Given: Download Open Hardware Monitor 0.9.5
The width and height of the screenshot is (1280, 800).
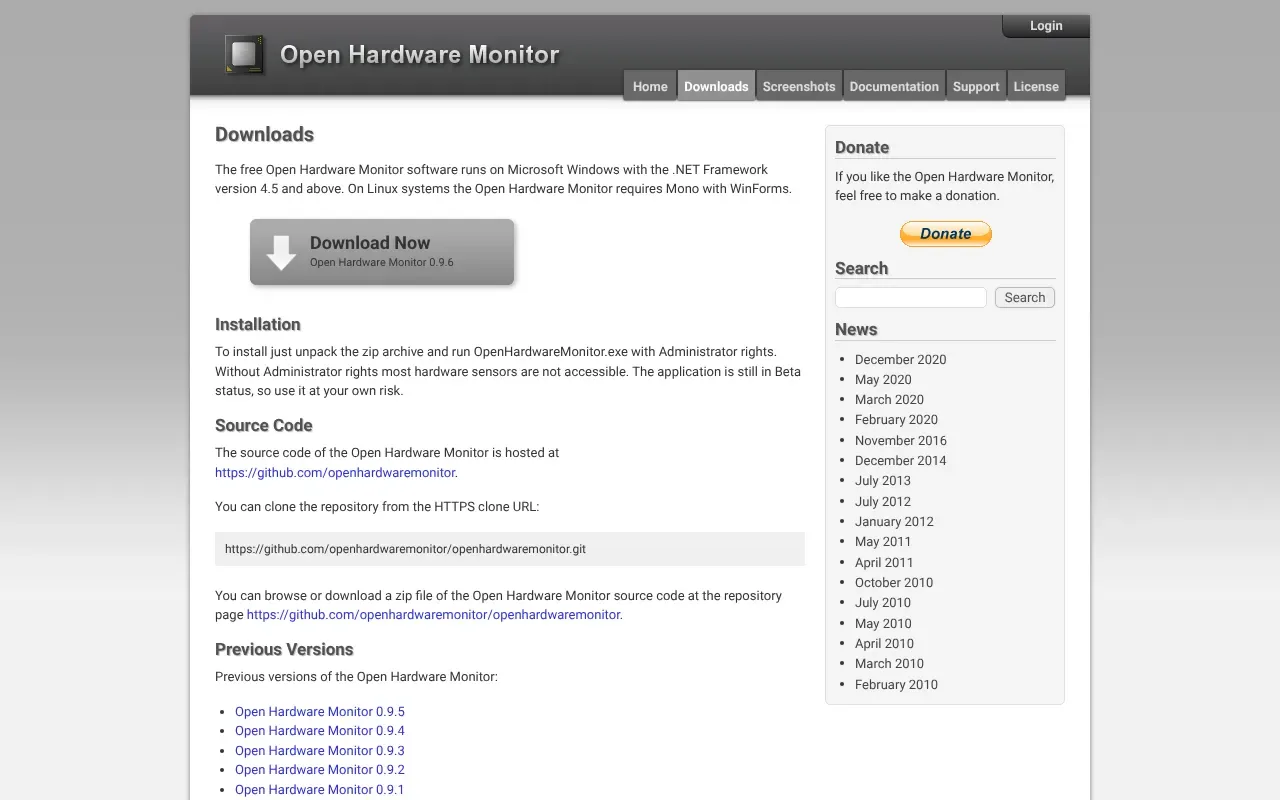Looking at the screenshot, I should pyautogui.click(x=319, y=711).
